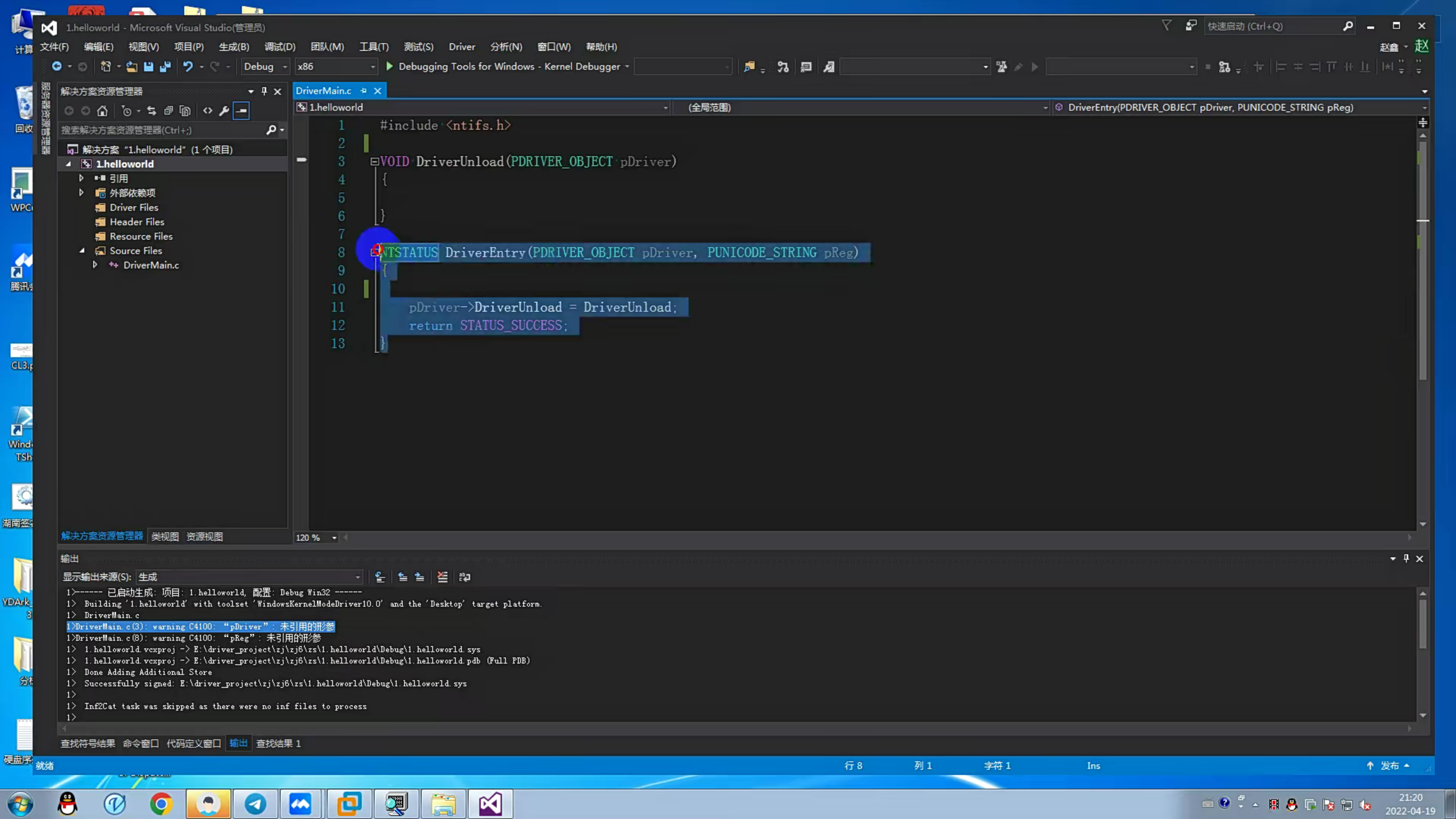
Task: Start debugging with the green play arrow
Action: (x=390, y=67)
